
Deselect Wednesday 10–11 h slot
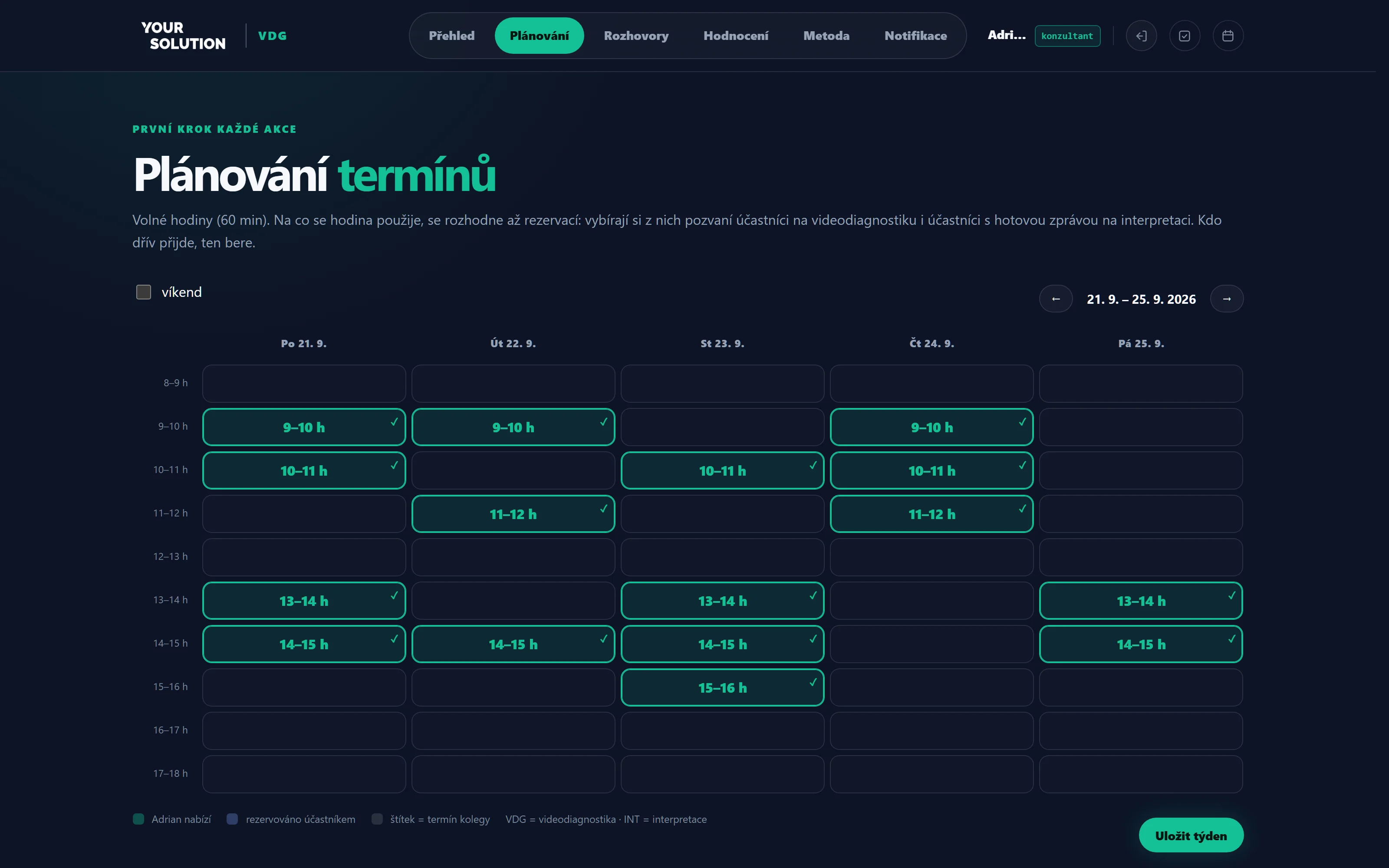click(x=723, y=470)
